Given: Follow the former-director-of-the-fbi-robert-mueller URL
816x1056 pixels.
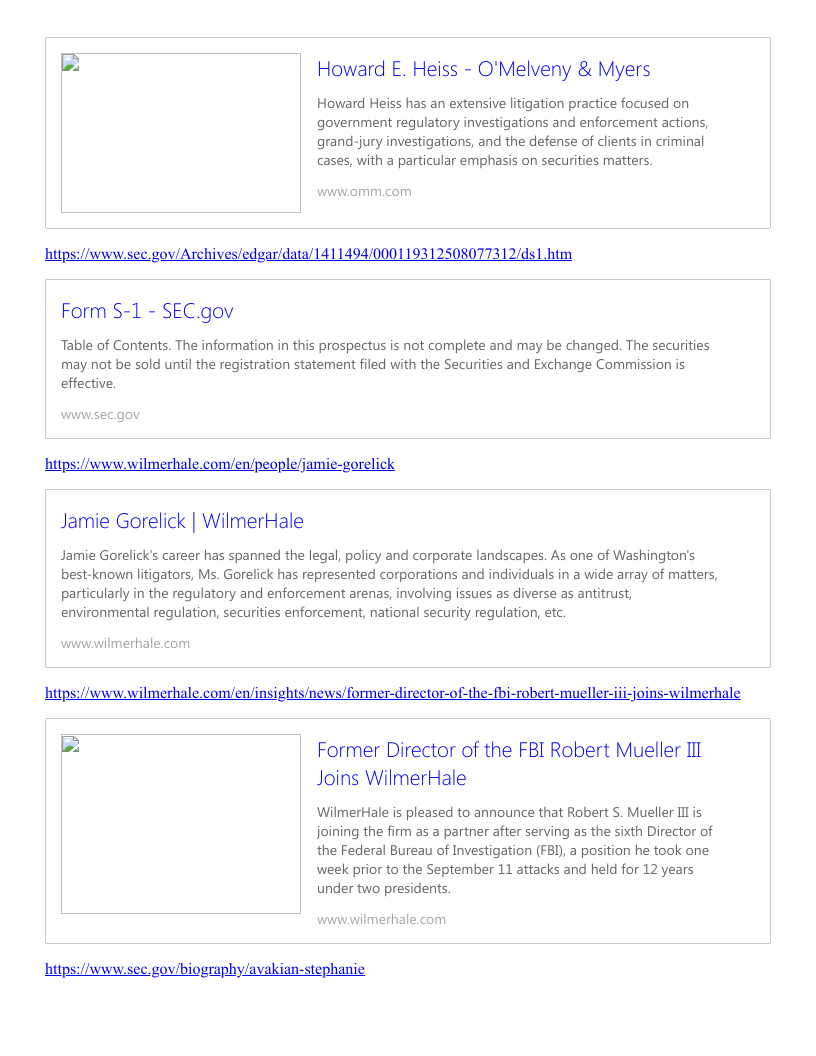Looking at the screenshot, I should click(x=392, y=693).
